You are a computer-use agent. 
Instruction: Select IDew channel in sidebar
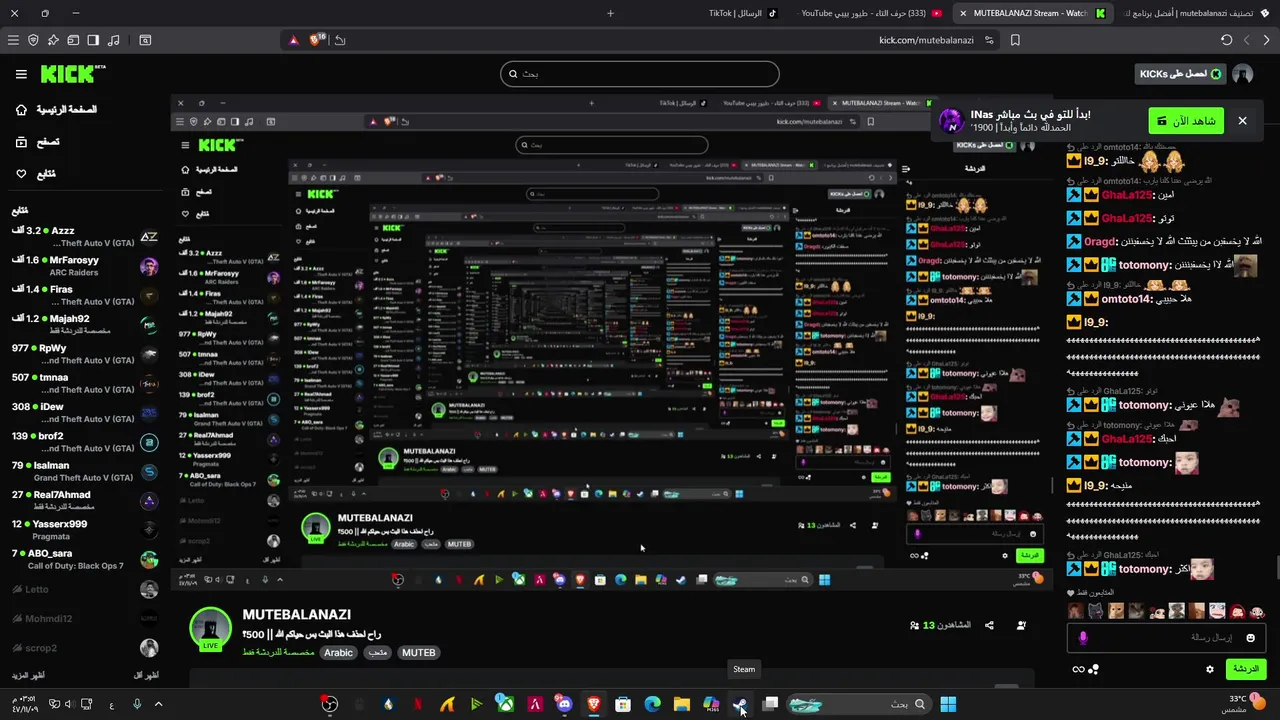(x=85, y=413)
